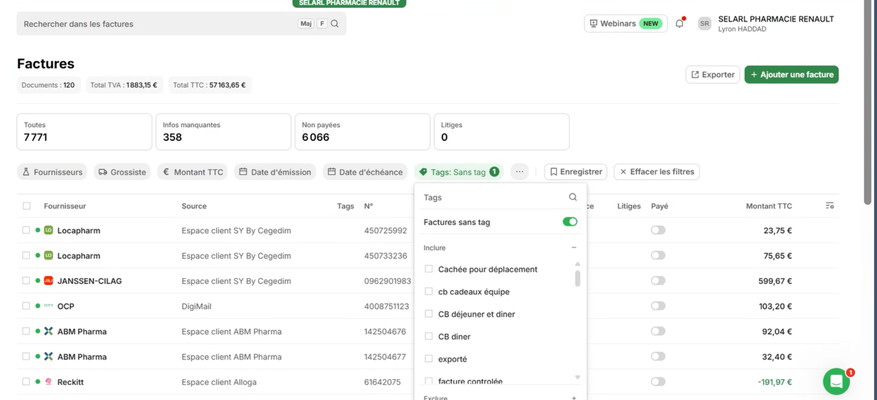The image size is (877, 400).
Task: Close the Tags: Sans tag filter dropdown
Action: tap(459, 172)
